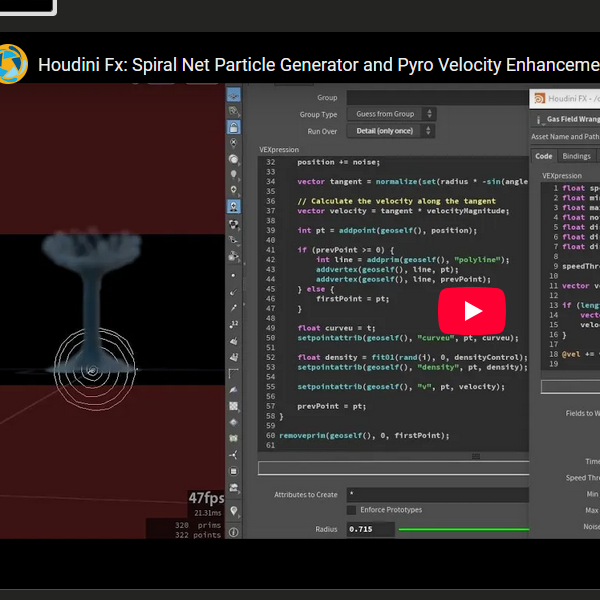
Task: Toggle the primitive hulls corner-bracket icon
Action: [x=233, y=373]
